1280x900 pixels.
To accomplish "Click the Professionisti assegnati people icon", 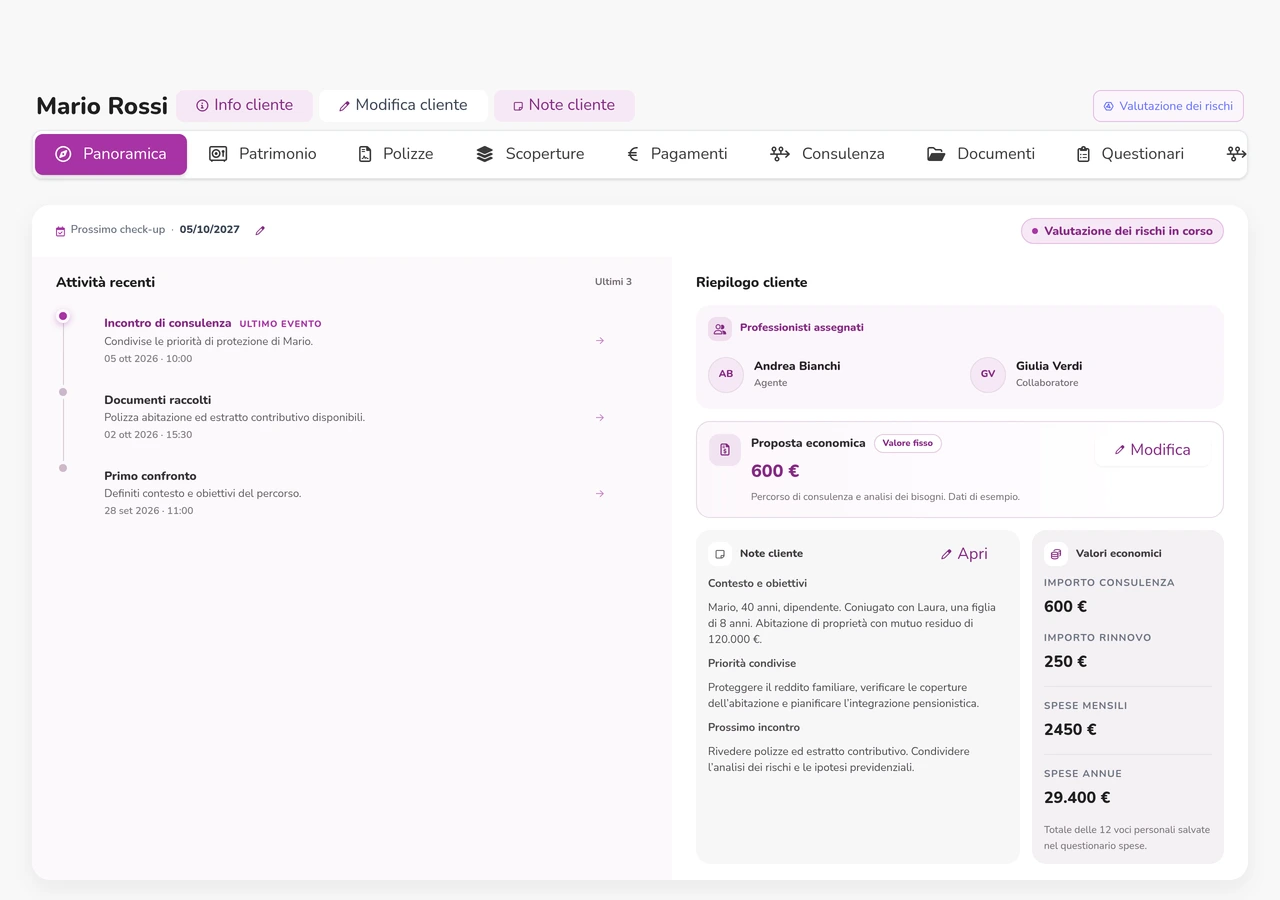I will pos(720,328).
